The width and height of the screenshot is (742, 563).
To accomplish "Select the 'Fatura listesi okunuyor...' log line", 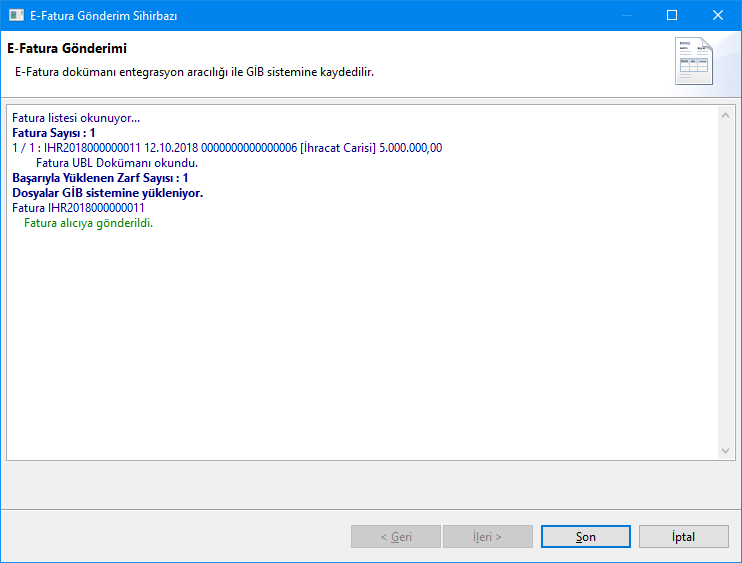I will tap(76, 118).
